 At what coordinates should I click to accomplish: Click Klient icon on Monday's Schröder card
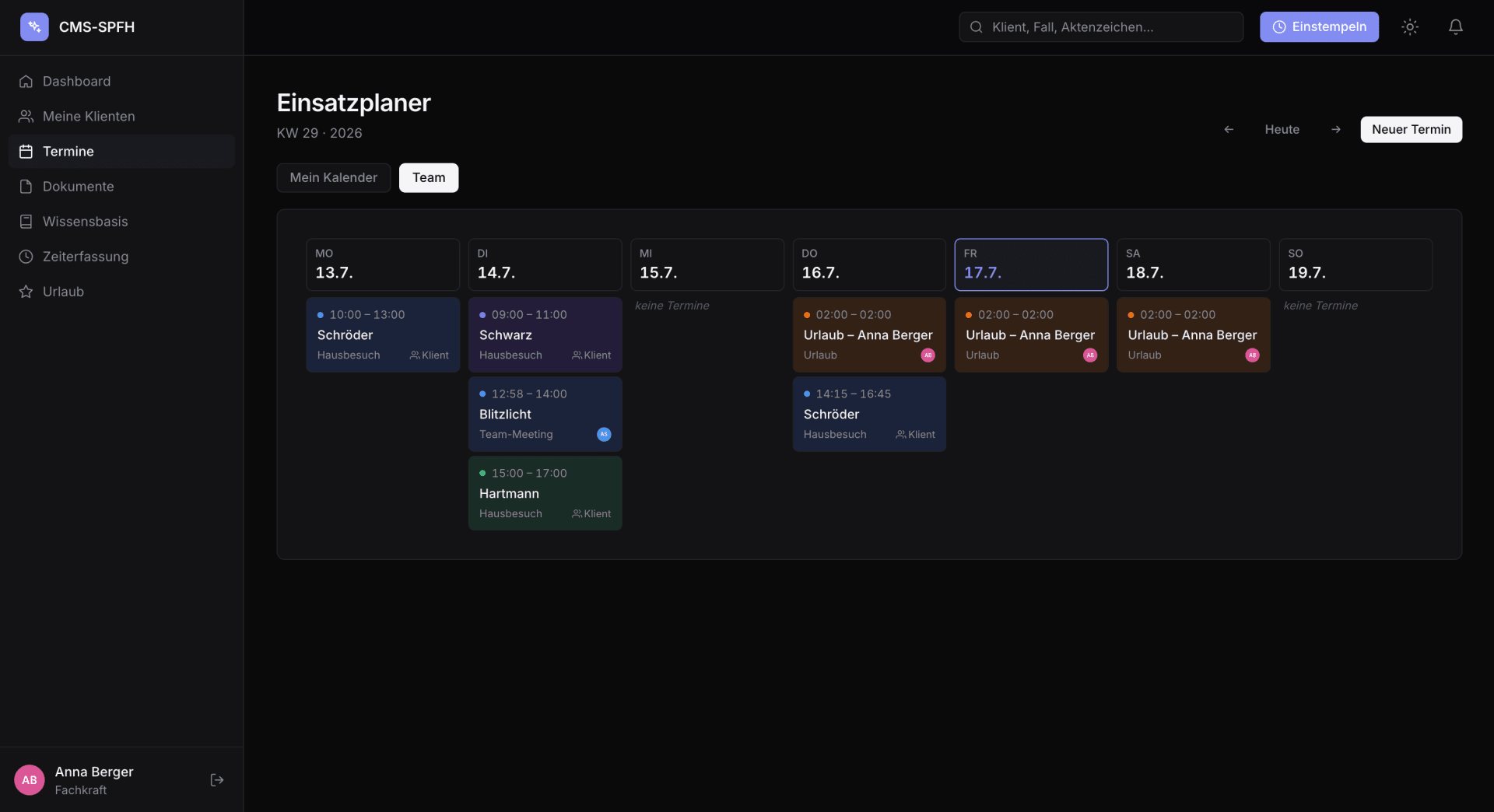(415, 355)
